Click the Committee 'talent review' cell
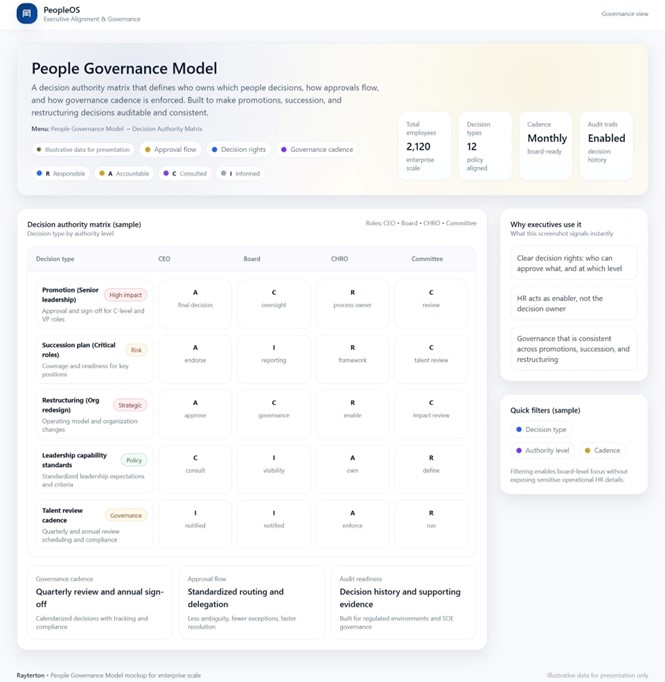 point(431,359)
